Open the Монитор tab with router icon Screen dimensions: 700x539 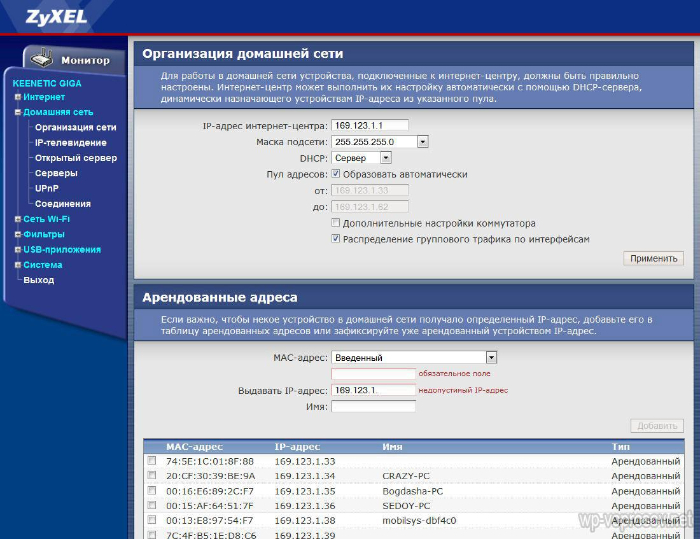point(74,59)
